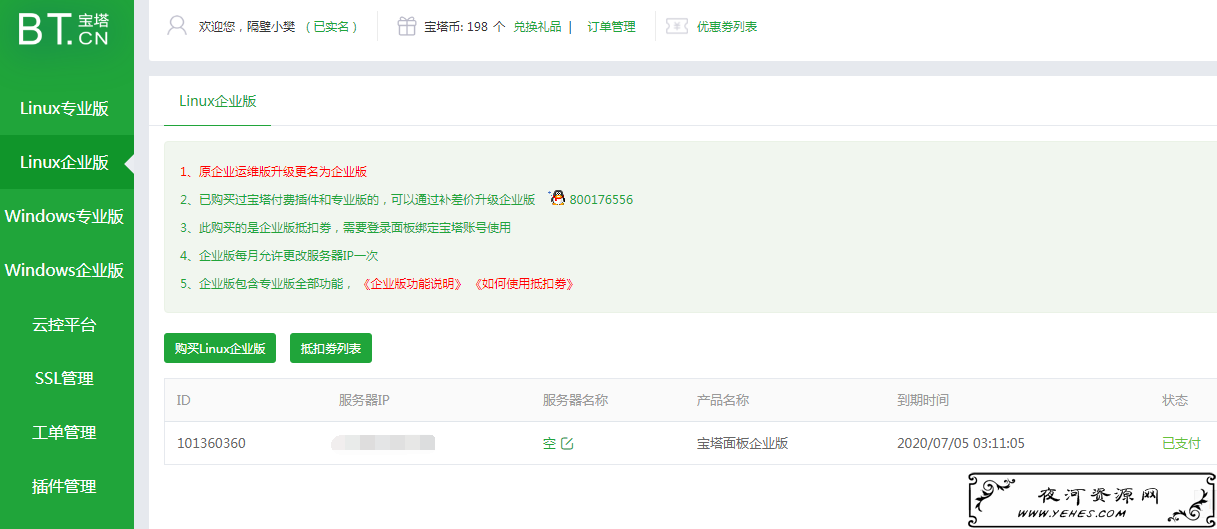Click the 状态 column header

[1175, 400]
